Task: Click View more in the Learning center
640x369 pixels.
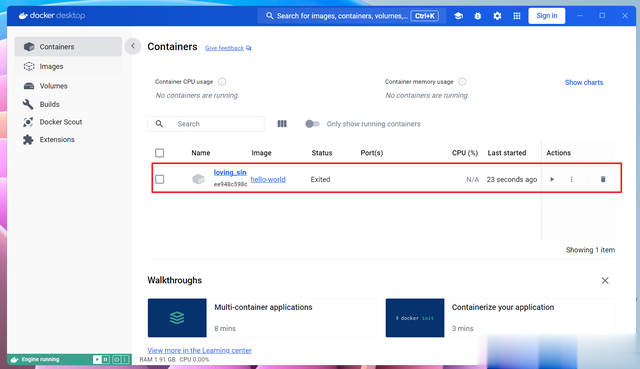Action: 199,350
